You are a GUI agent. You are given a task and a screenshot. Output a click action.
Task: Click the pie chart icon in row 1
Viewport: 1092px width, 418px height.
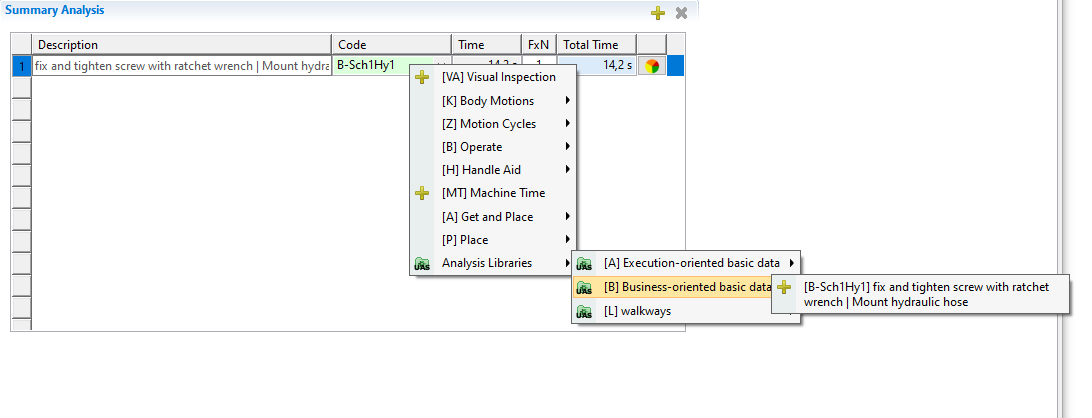pos(651,66)
